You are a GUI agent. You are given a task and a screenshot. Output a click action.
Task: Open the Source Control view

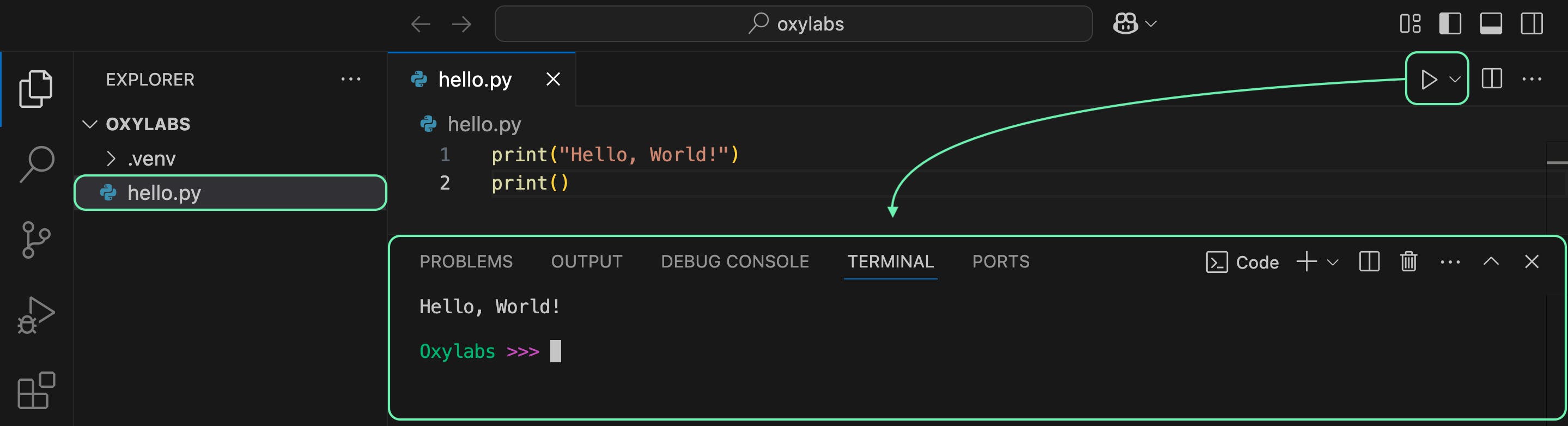tap(35, 240)
